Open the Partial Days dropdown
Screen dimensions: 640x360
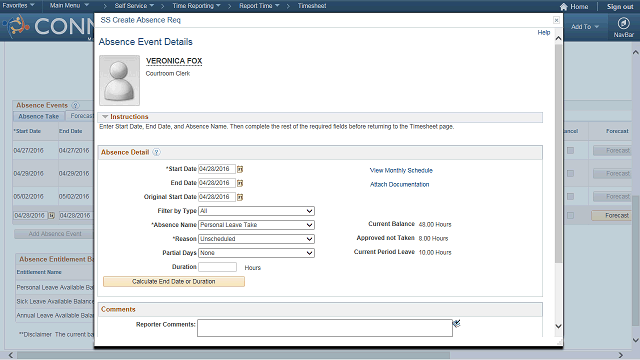point(256,253)
